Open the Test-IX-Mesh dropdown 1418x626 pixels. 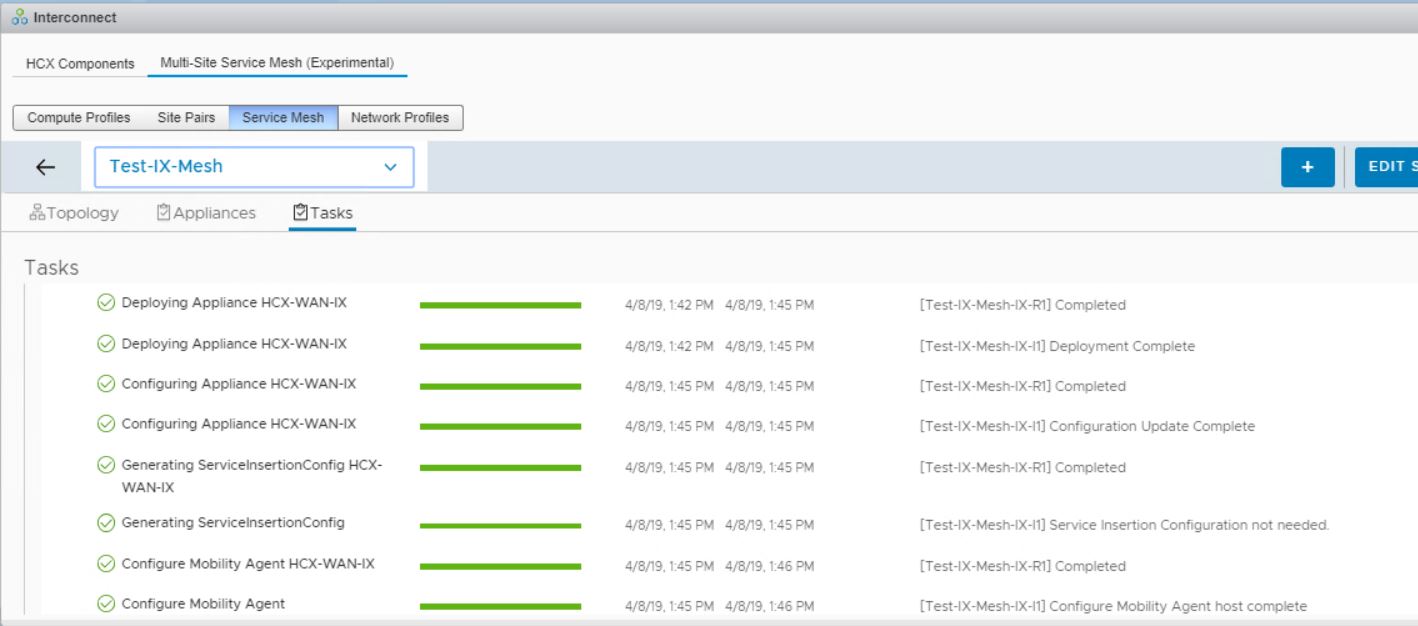click(253, 167)
